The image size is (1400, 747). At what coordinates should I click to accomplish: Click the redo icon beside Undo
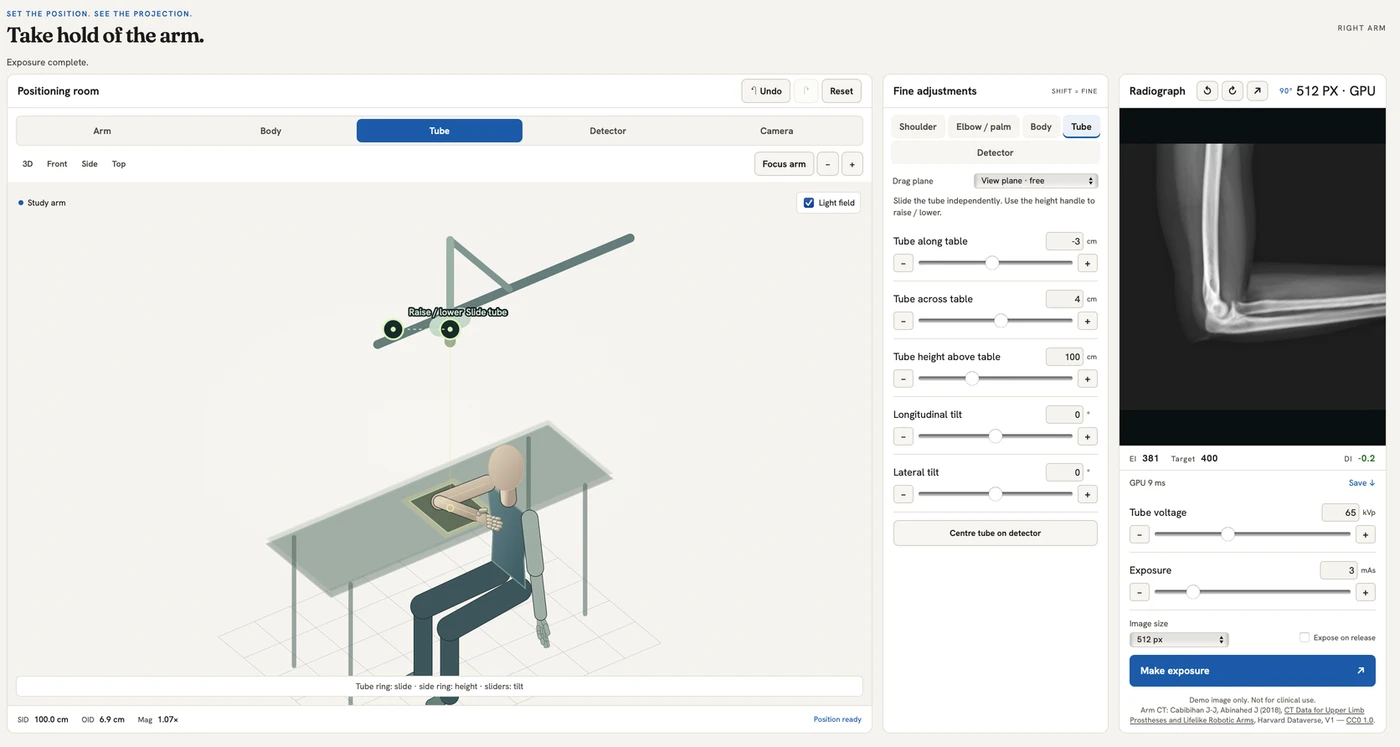pos(806,91)
